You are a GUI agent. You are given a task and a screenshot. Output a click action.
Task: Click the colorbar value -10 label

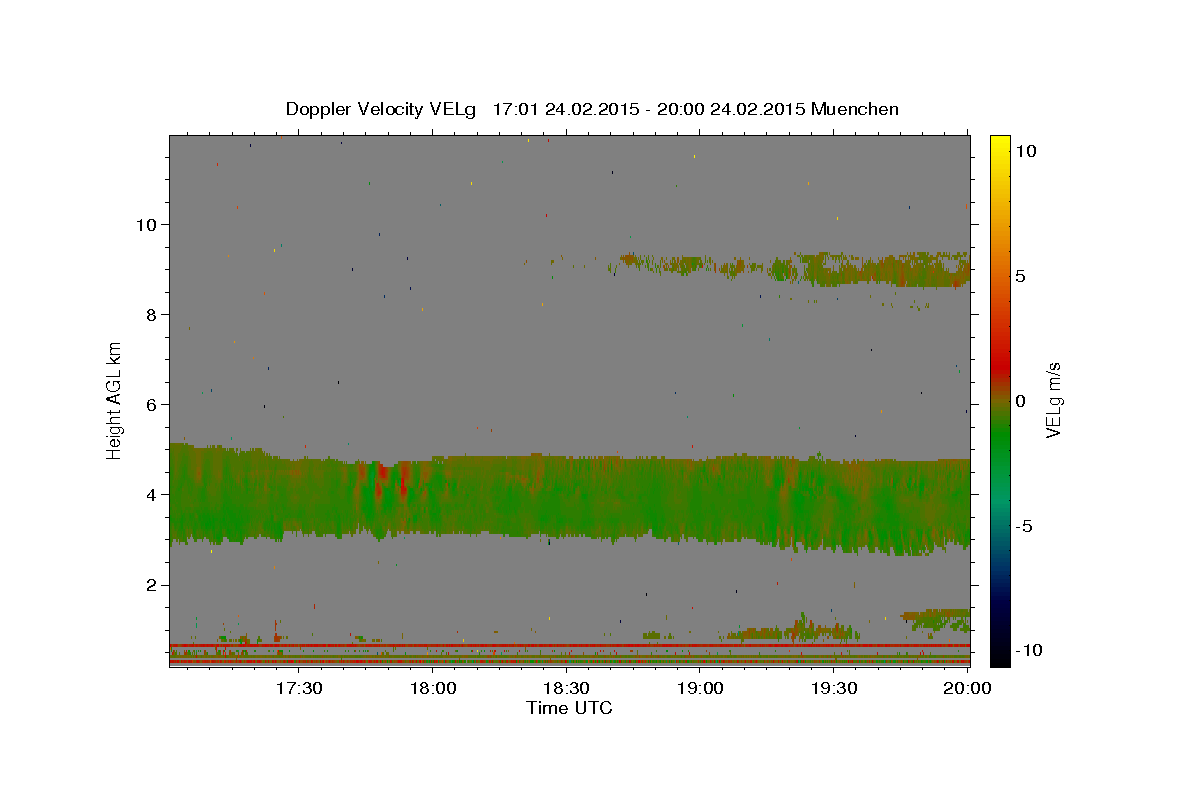click(1028, 650)
